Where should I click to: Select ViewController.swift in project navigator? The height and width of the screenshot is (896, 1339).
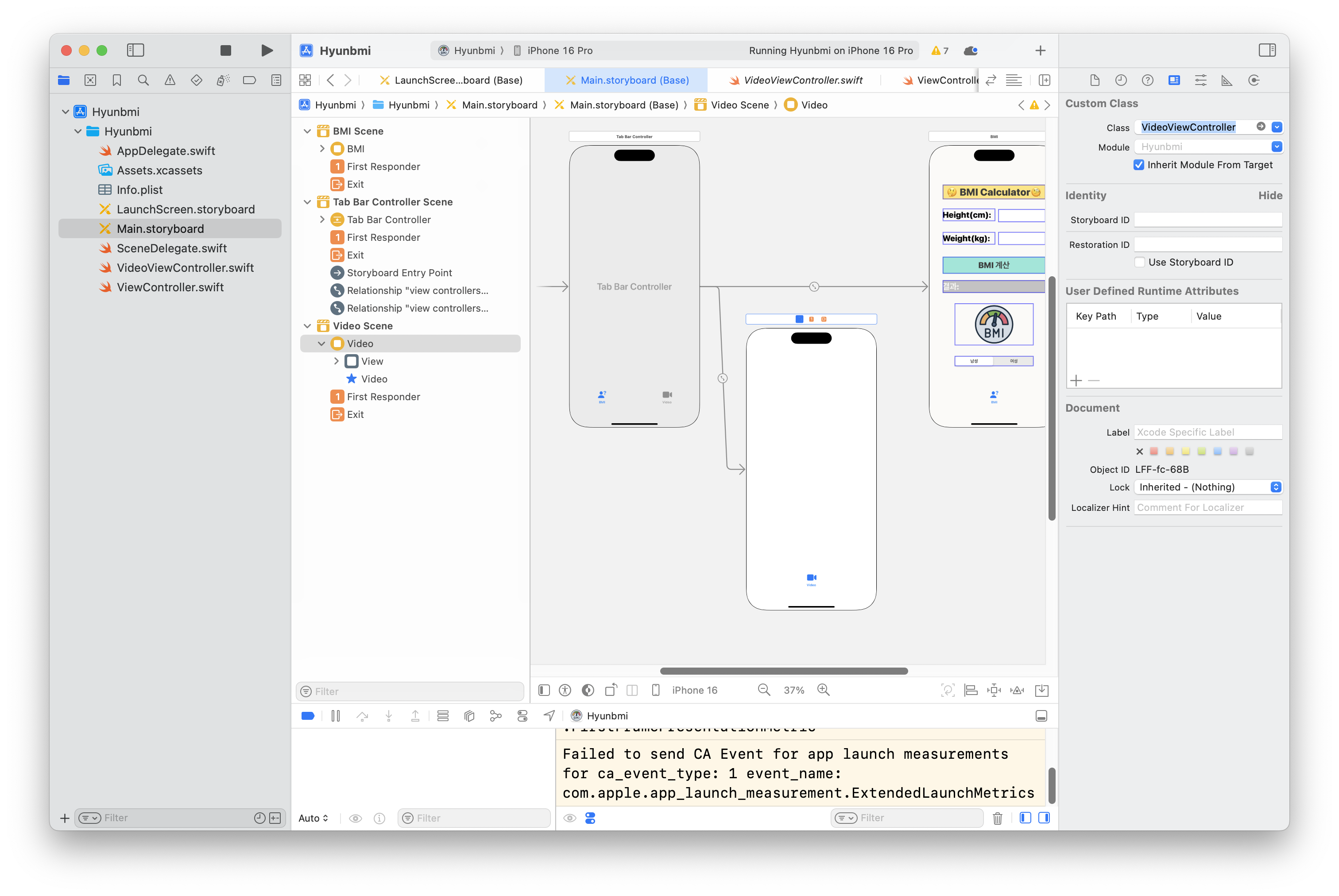coord(170,287)
